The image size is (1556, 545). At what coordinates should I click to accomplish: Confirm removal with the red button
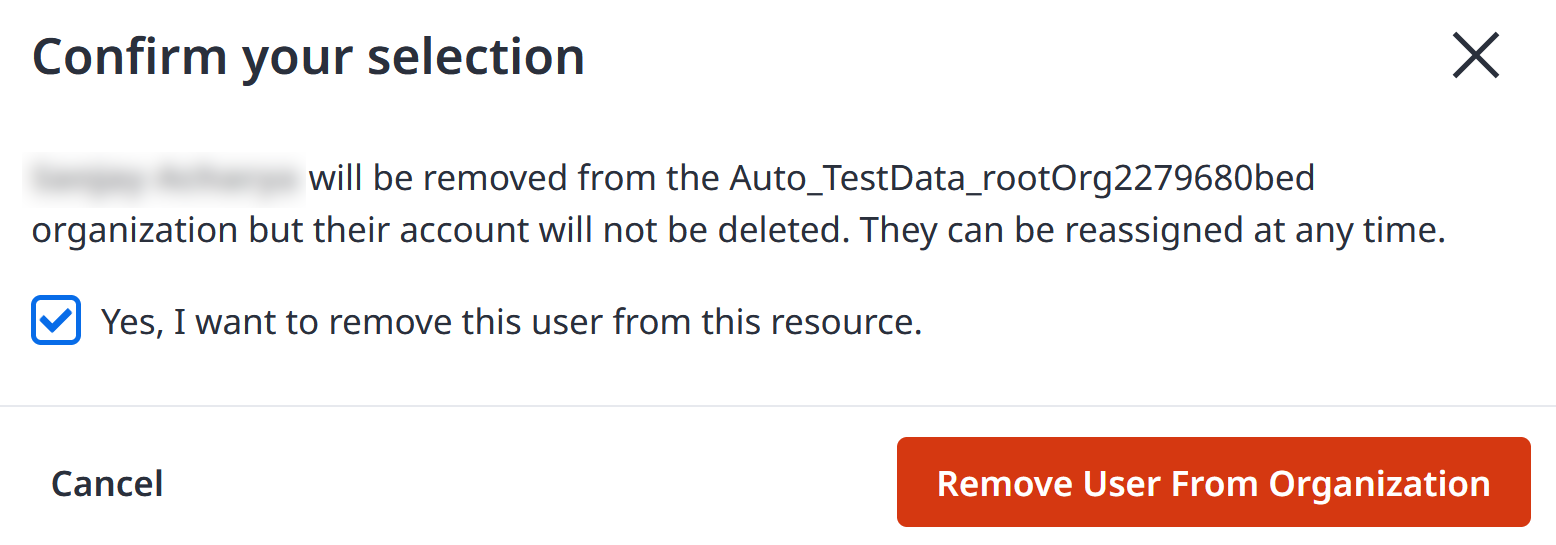[1213, 482]
